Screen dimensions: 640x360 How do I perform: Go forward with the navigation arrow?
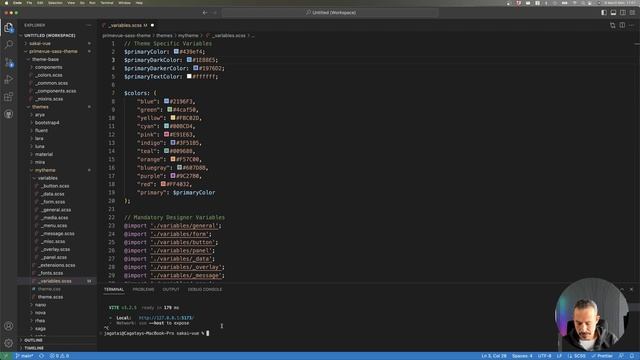215,13
